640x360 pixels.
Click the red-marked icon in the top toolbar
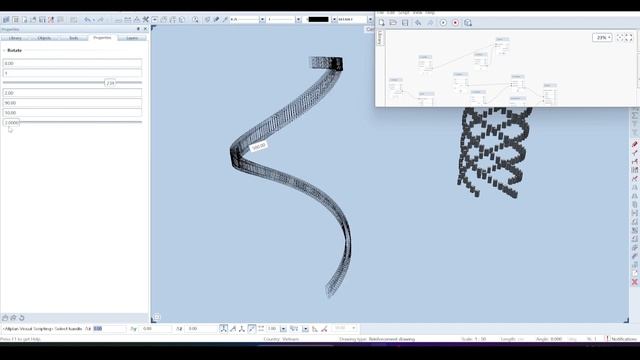(51, 20)
